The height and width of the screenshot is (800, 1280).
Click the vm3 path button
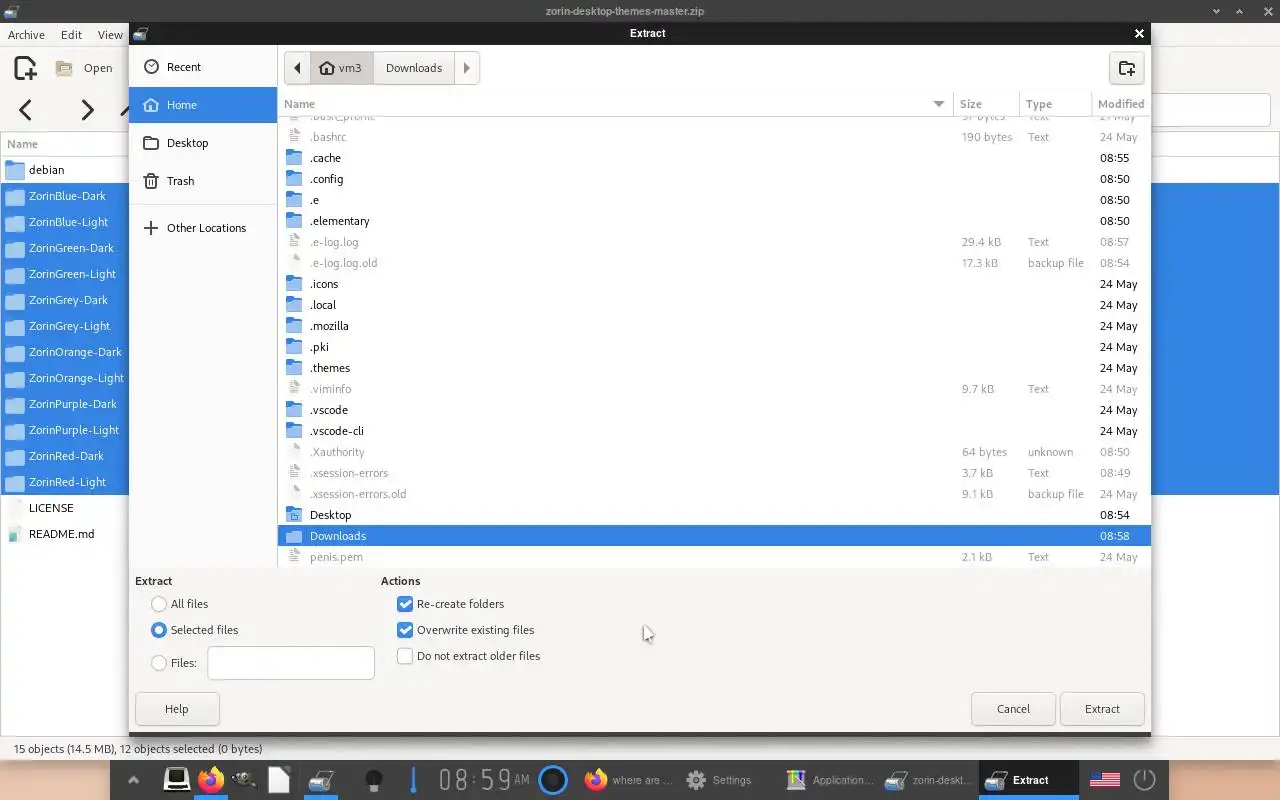point(341,68)
